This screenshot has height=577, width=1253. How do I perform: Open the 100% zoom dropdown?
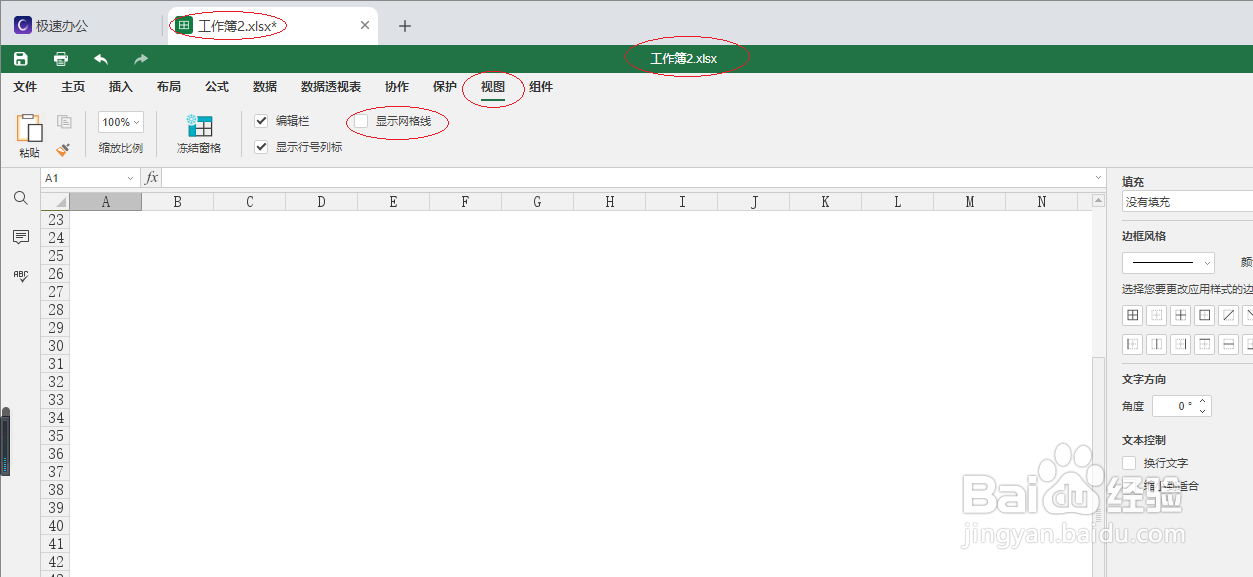[x=121, y=122]
